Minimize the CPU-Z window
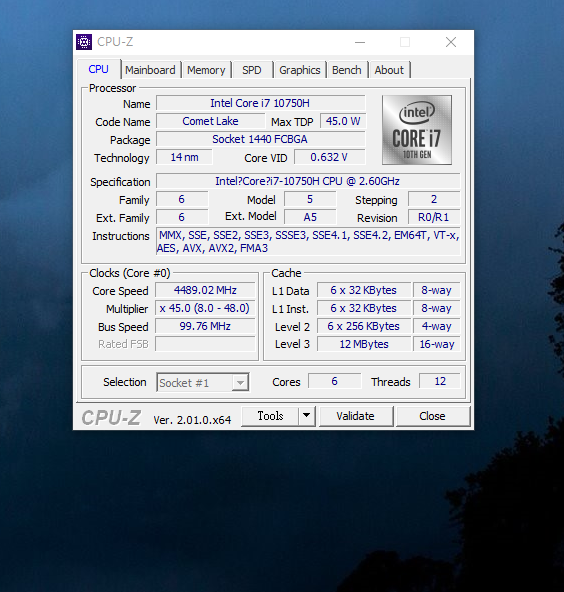The image size is (564, 592). click(x=360, y=42)
